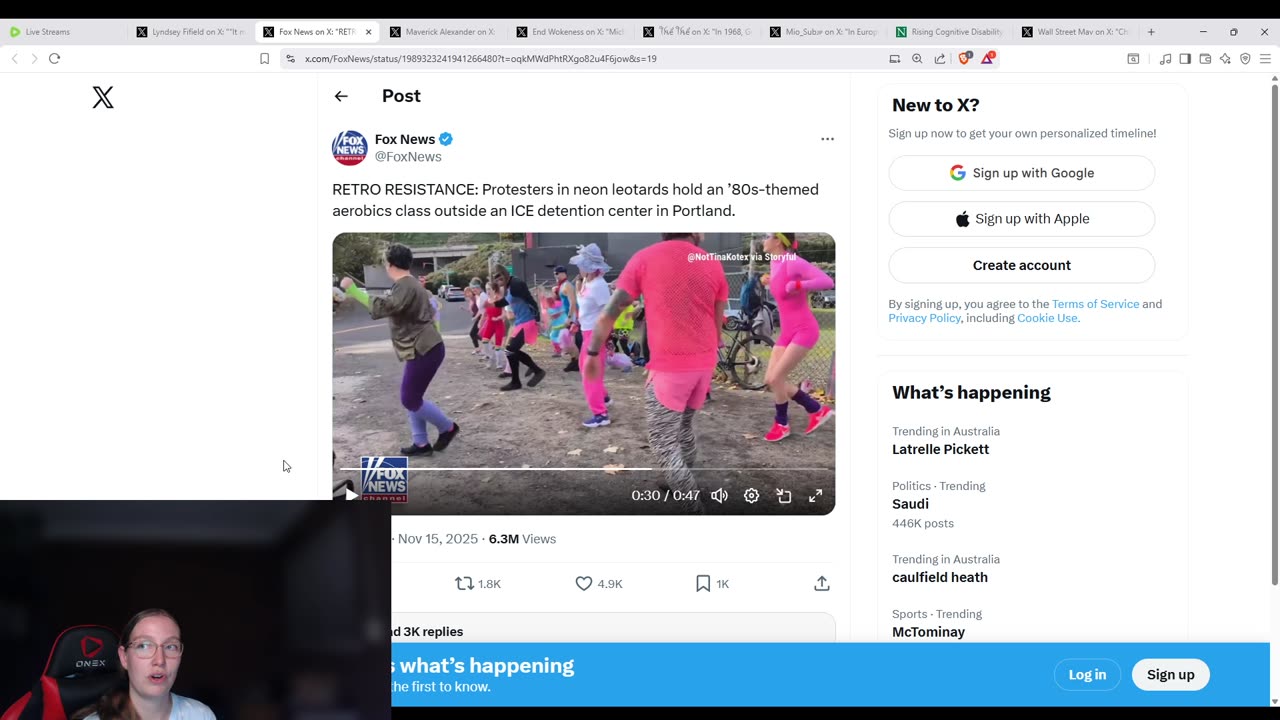Open the Brave VPN shield icon
The image size is (1280, 720).
[1245, 58]
